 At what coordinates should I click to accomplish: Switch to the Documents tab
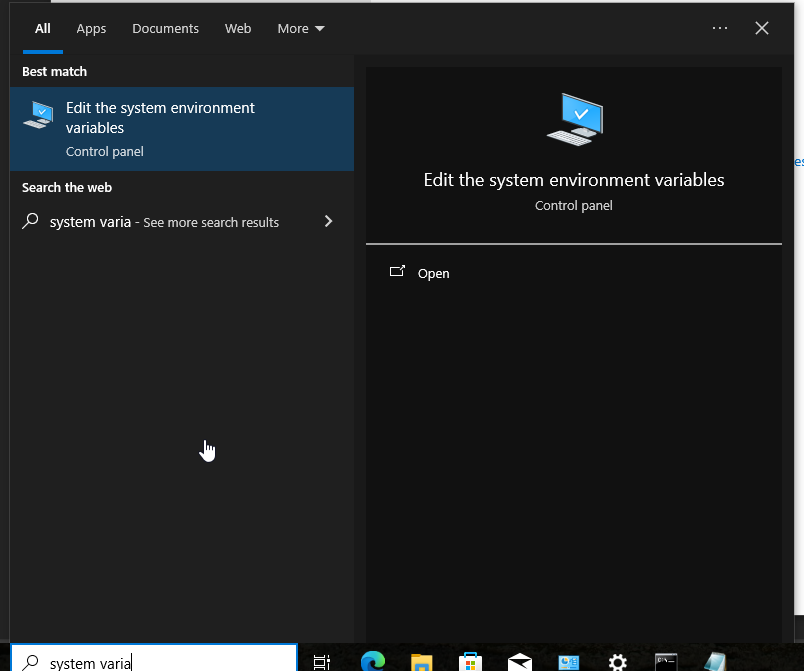pos(166,29)
